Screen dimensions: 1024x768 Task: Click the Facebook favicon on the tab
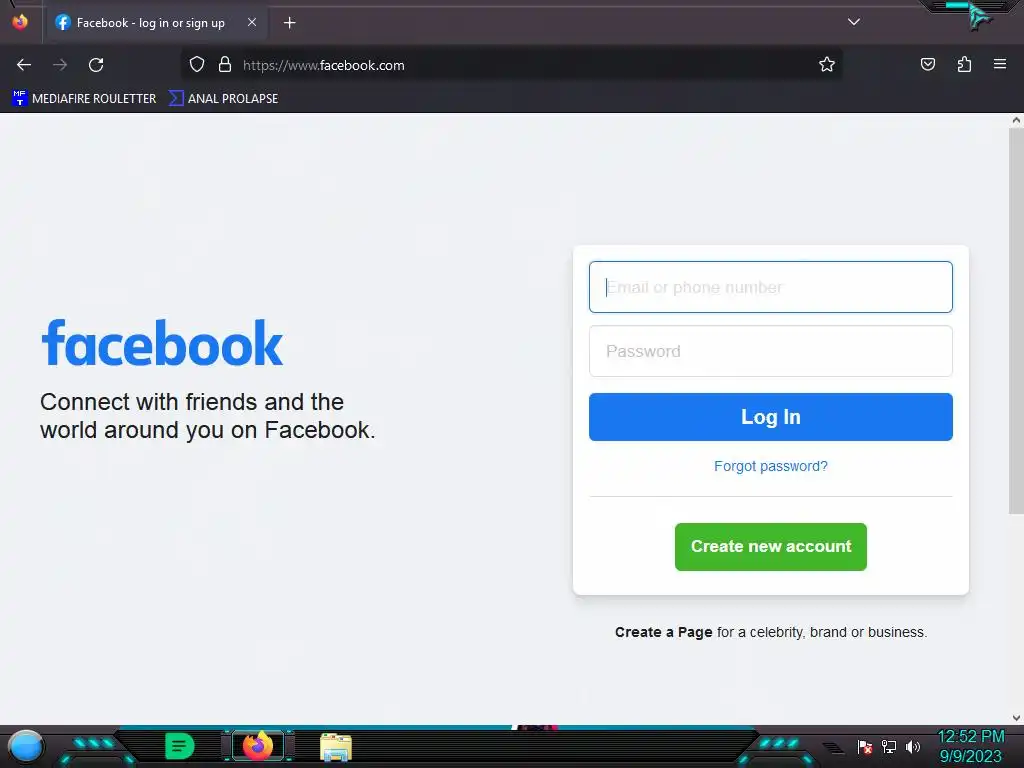tap(63, 23)
